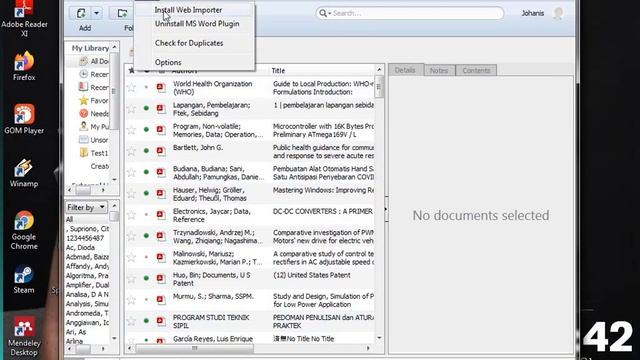Click the Add documents toolbar icon
Image resolution: width=640 pixels, height=360 pixels.
[81, 13]
